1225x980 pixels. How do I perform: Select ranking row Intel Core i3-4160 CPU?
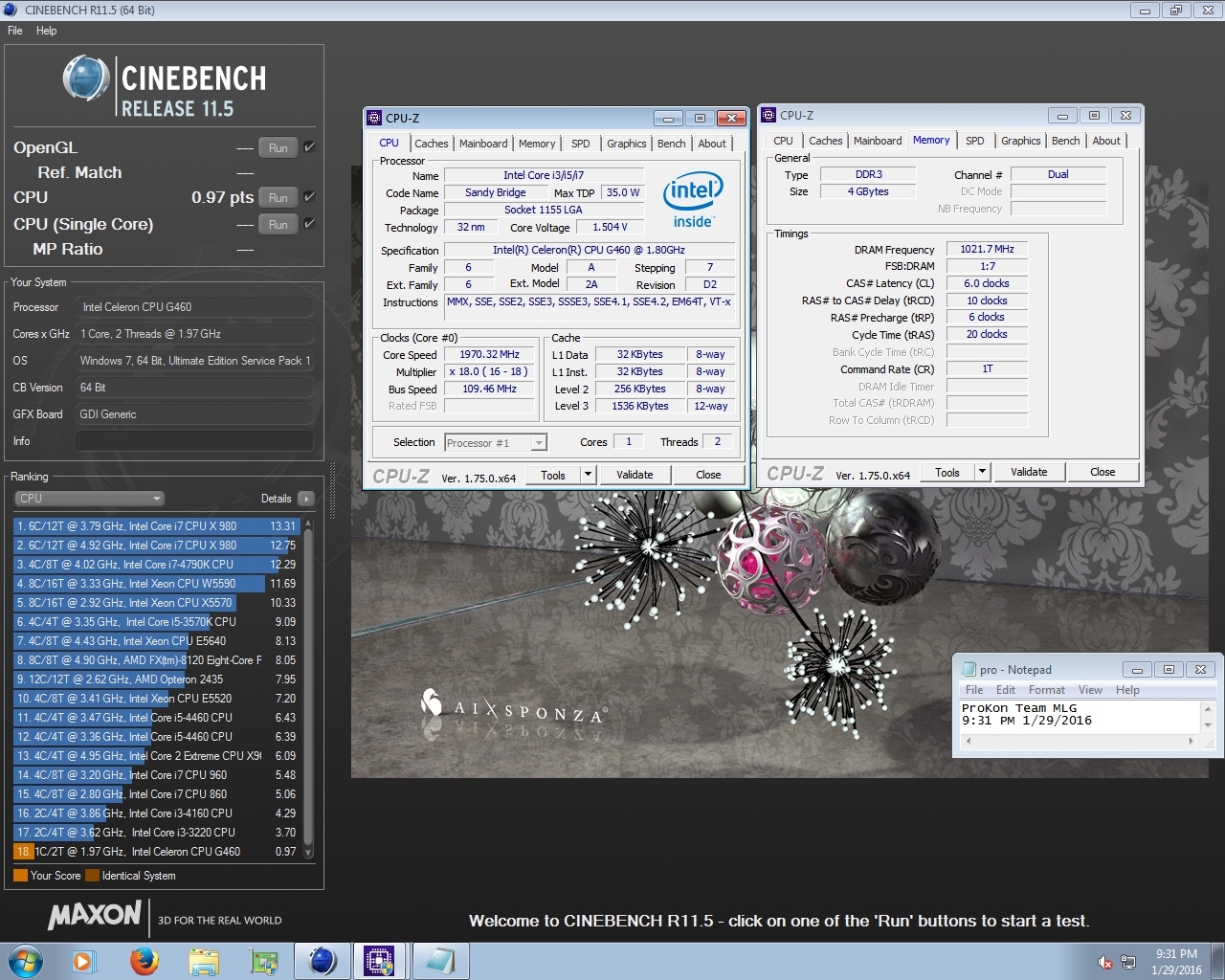pyautogui.click(x=156, y=813)
